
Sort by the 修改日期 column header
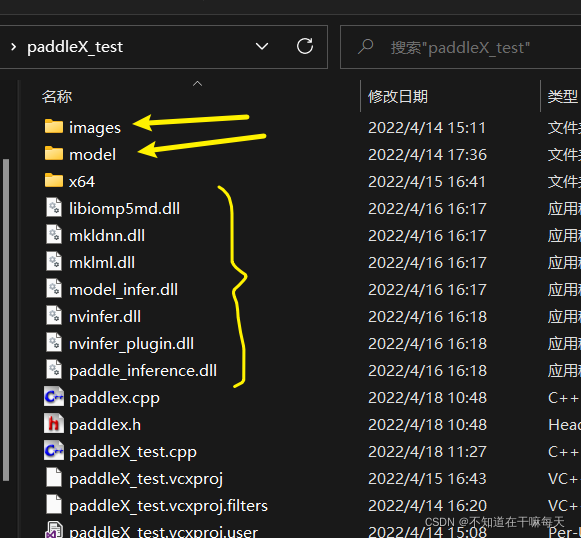click(398, 97)
